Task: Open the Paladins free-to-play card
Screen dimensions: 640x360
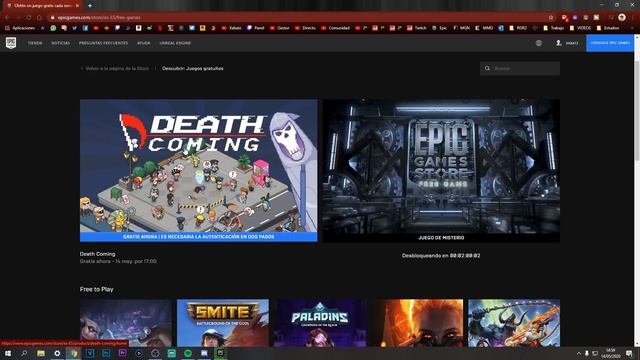Action: pyautogui.click(x=320, y=323)
